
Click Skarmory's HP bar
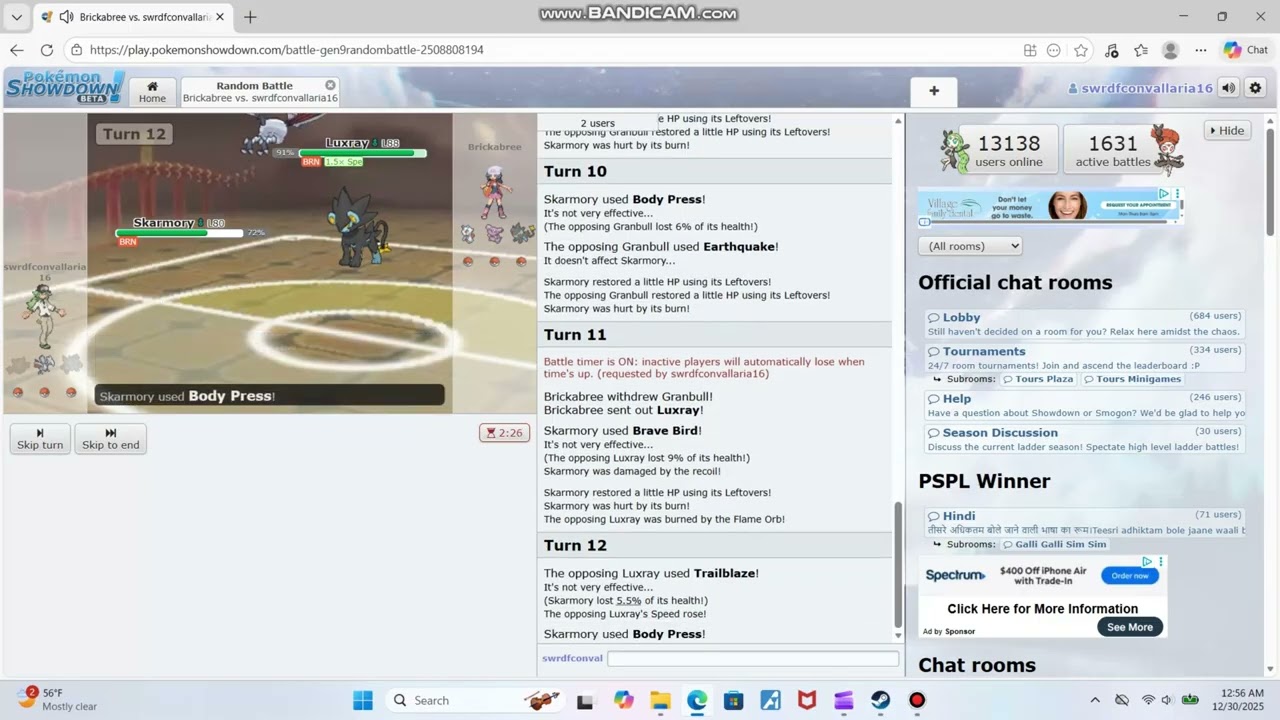point(179,233)
